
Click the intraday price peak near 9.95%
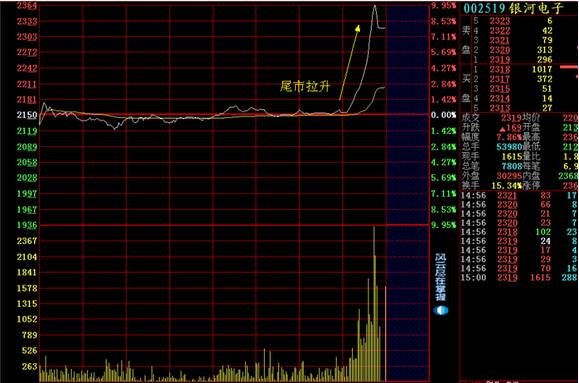point(374,6)
